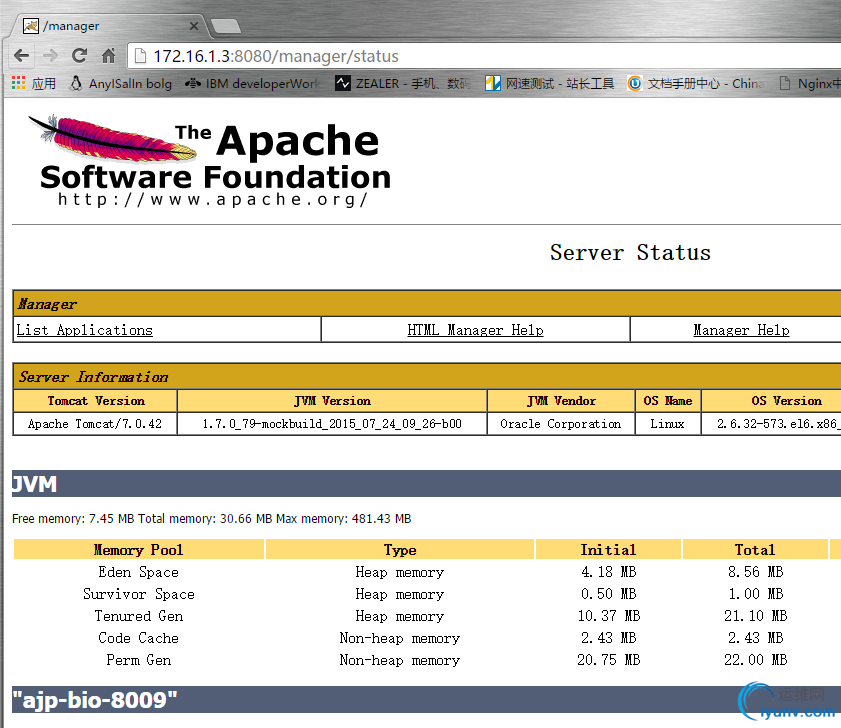Click the OS Name column header

pos(668,401)
